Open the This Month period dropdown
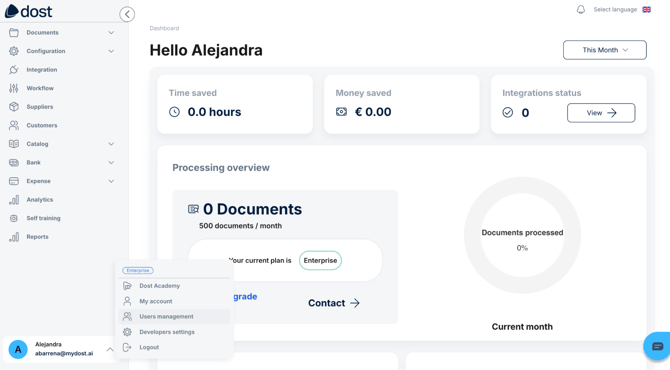This screenshot has height=370, width=670. coord(605,50)
